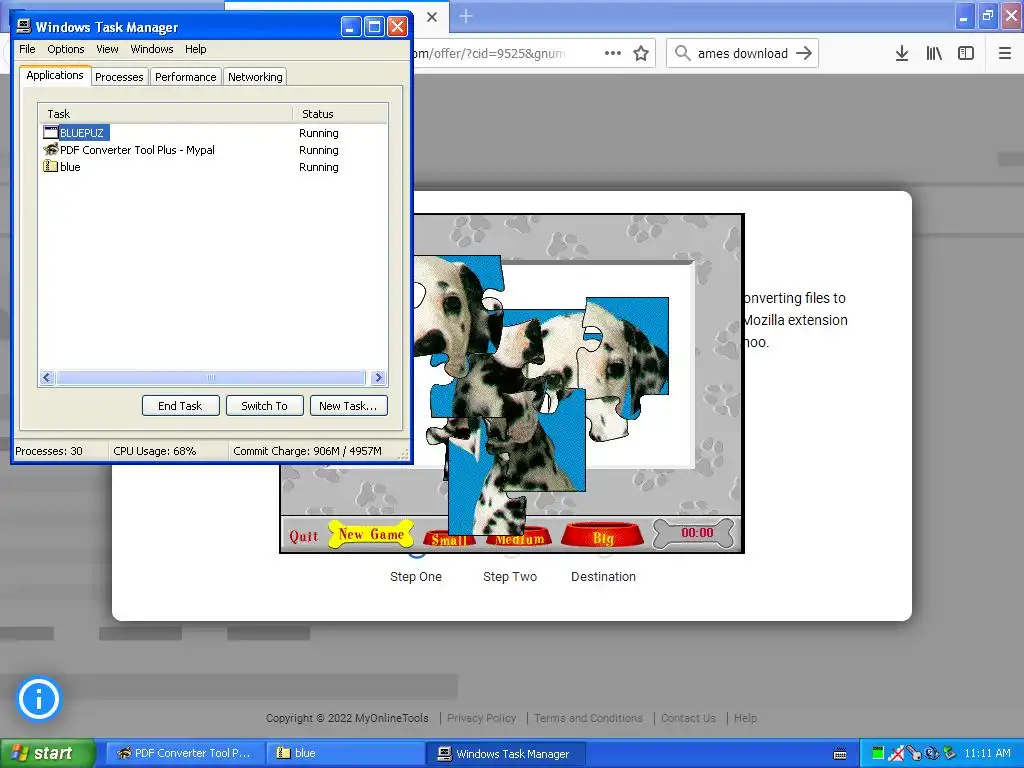Viewport: 1024px width, 768px height.
Task: Open the browser Library icon
Action: (x=934, y=53)
